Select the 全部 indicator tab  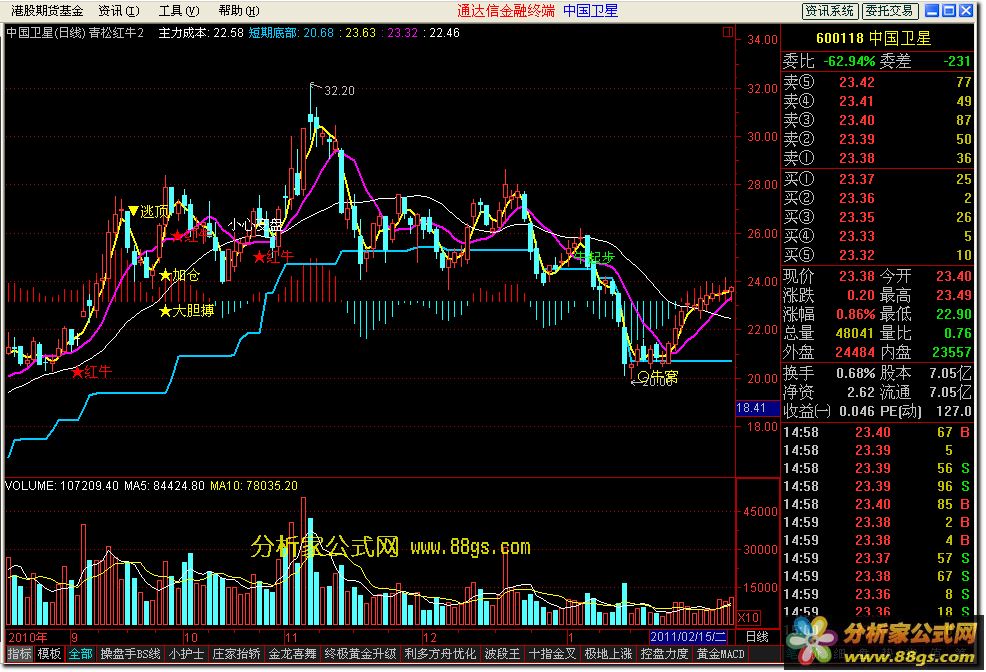click(x=80, y=654)
